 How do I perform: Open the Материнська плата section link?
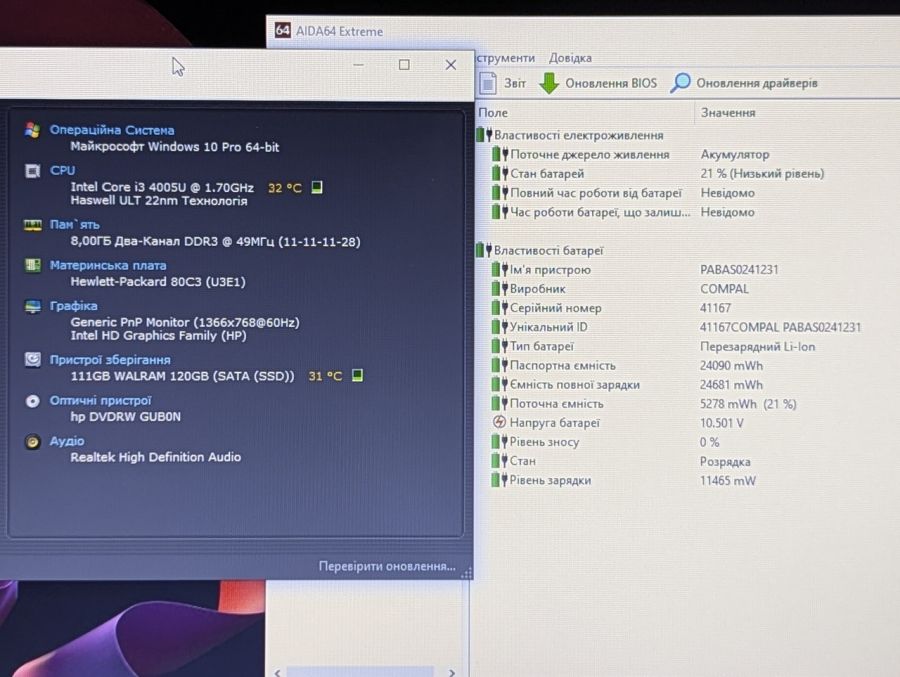[x=108, y=265]
